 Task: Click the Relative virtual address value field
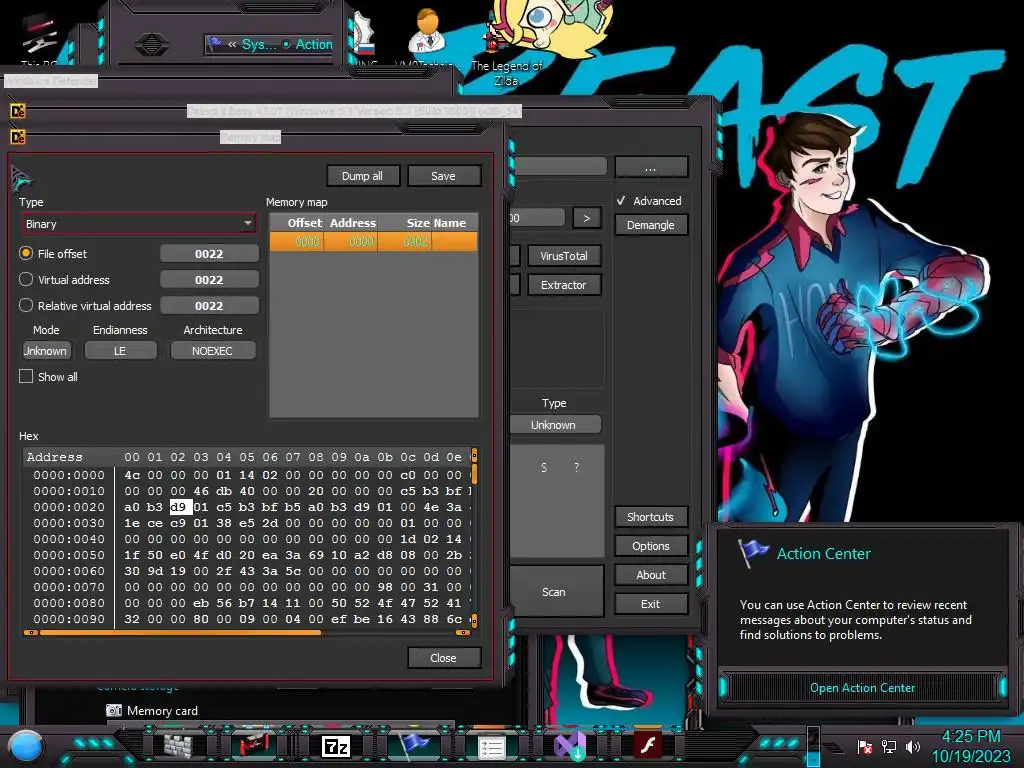coord(209,306)
